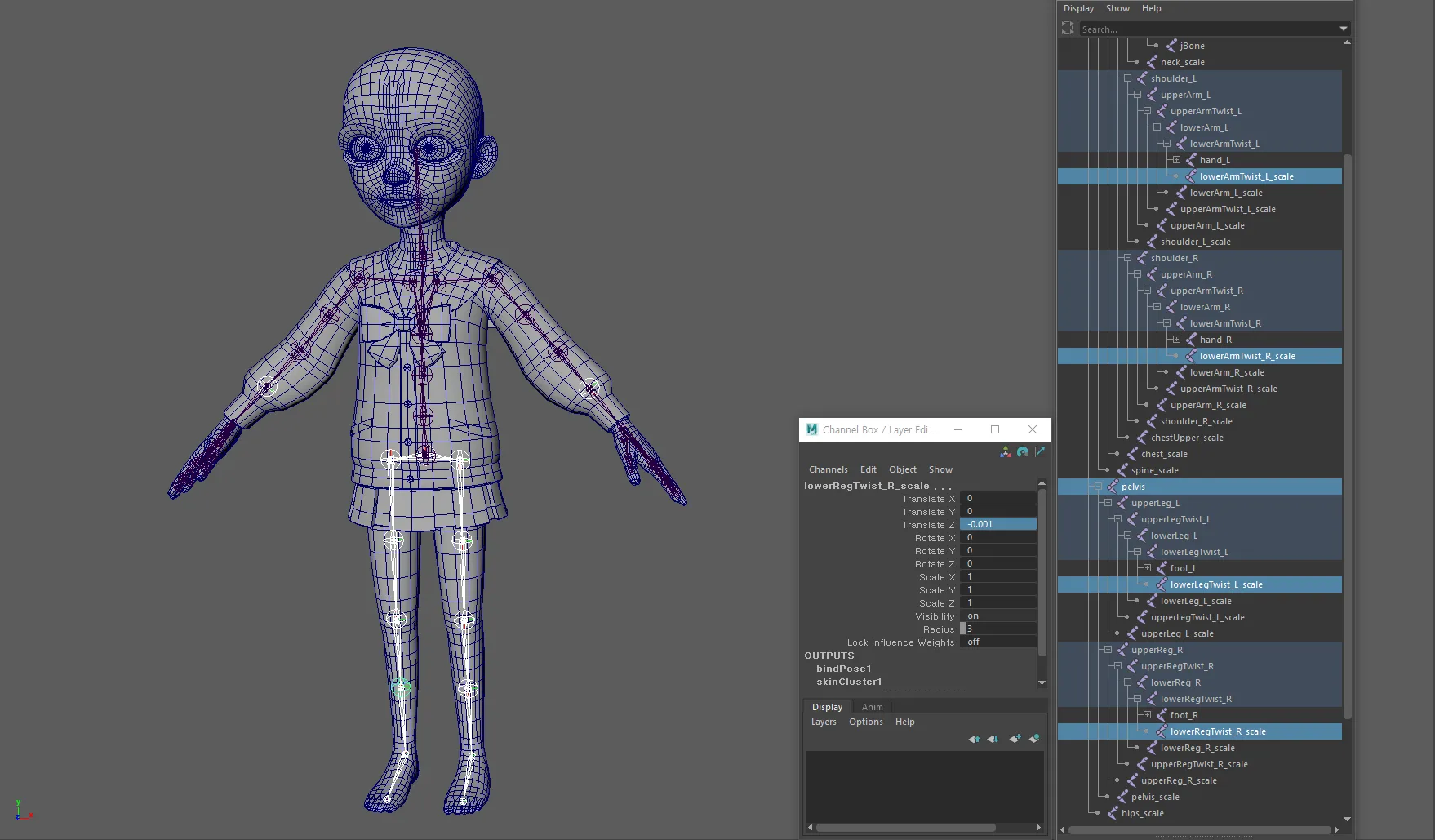Screen dimensions: 1435x840
Task: Expand the foot_L joint node
Action: tap(1147, 568)
